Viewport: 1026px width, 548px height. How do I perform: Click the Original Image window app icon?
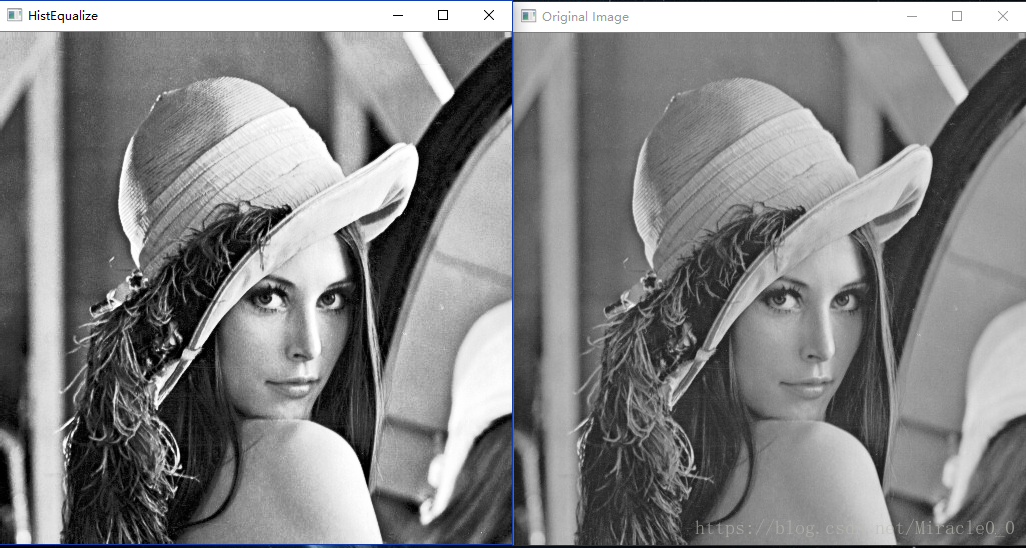click(x=528, y=16)
